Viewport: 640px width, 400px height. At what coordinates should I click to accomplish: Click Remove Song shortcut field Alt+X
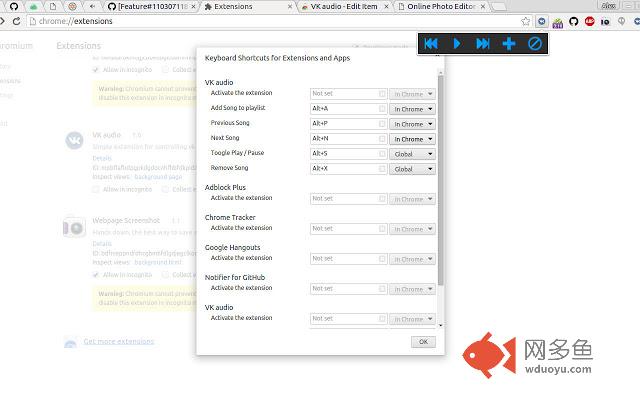(x=348, y=169)
